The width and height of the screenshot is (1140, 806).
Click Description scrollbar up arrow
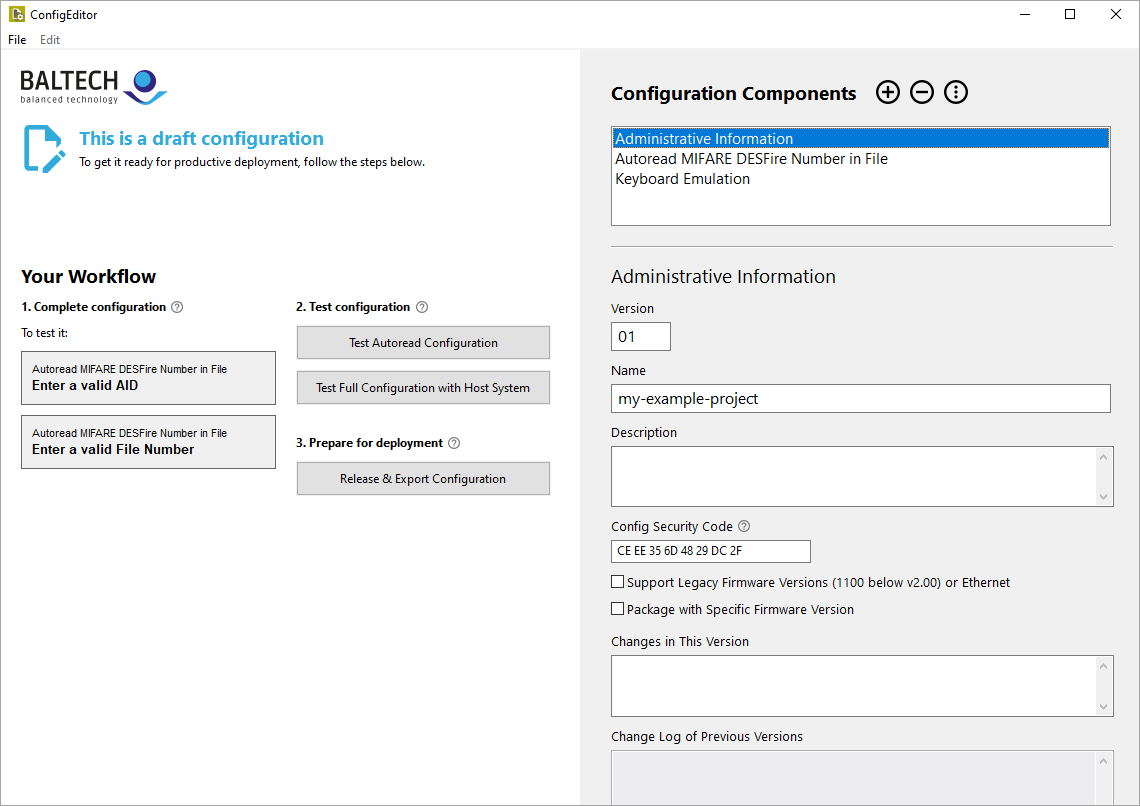tap(1104, 456)
